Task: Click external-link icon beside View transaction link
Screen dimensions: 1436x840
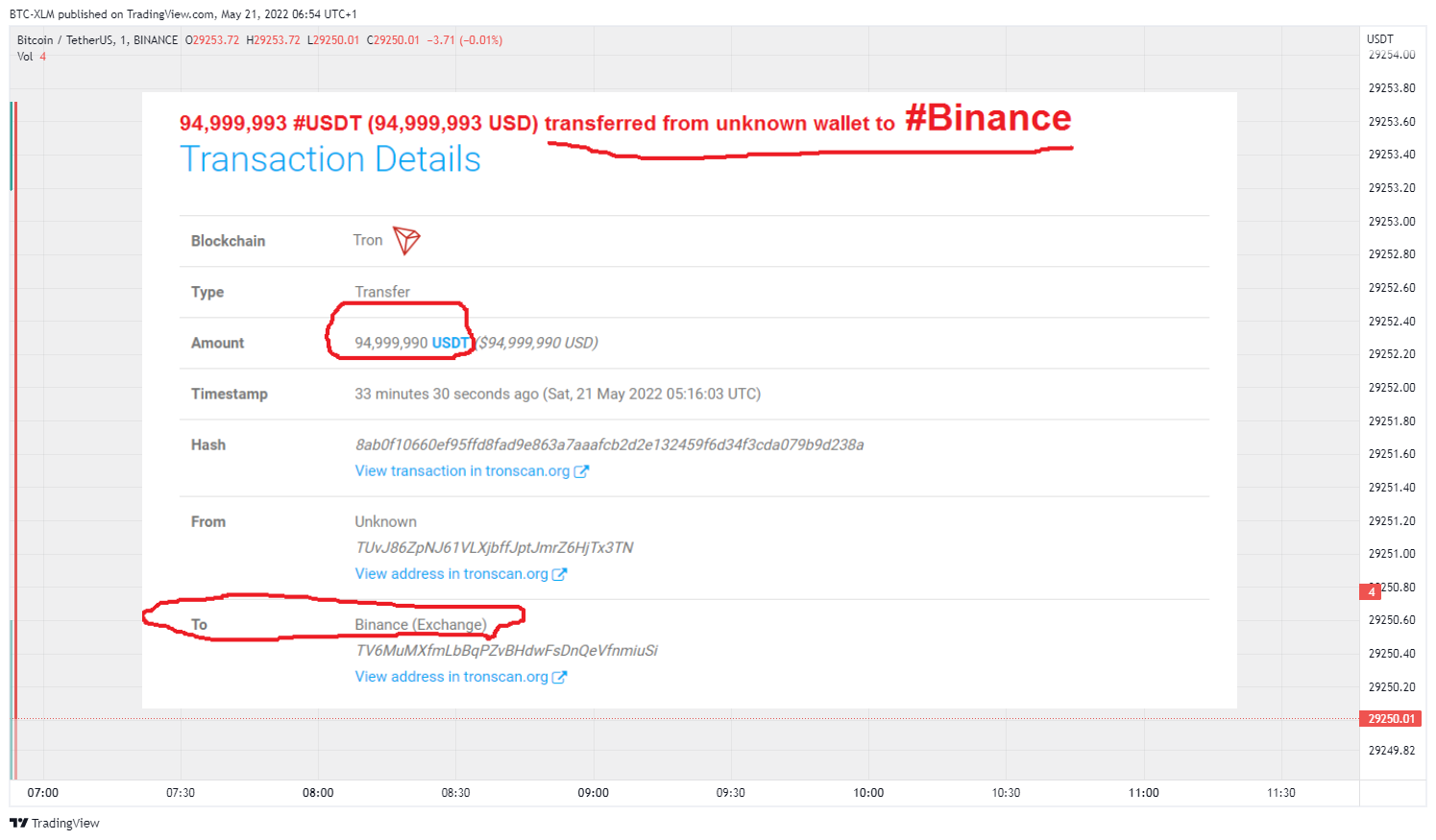Action: pyautogui.click(x=581, y=471)
